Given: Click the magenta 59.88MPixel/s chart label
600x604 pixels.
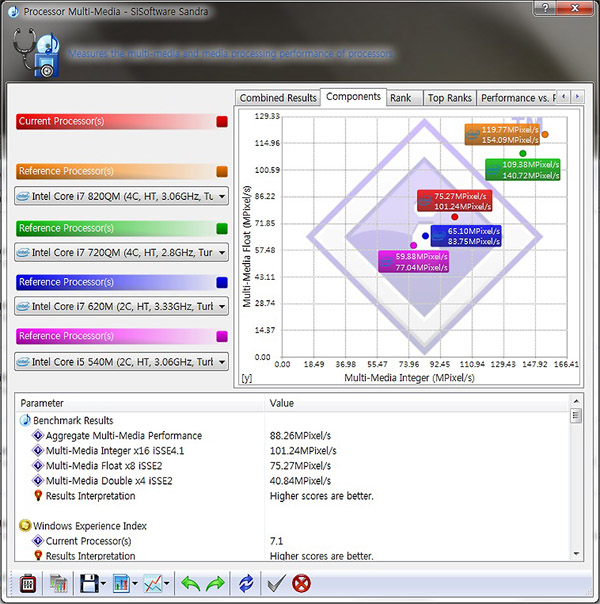Looking at the screenshot, I should 413,262.
